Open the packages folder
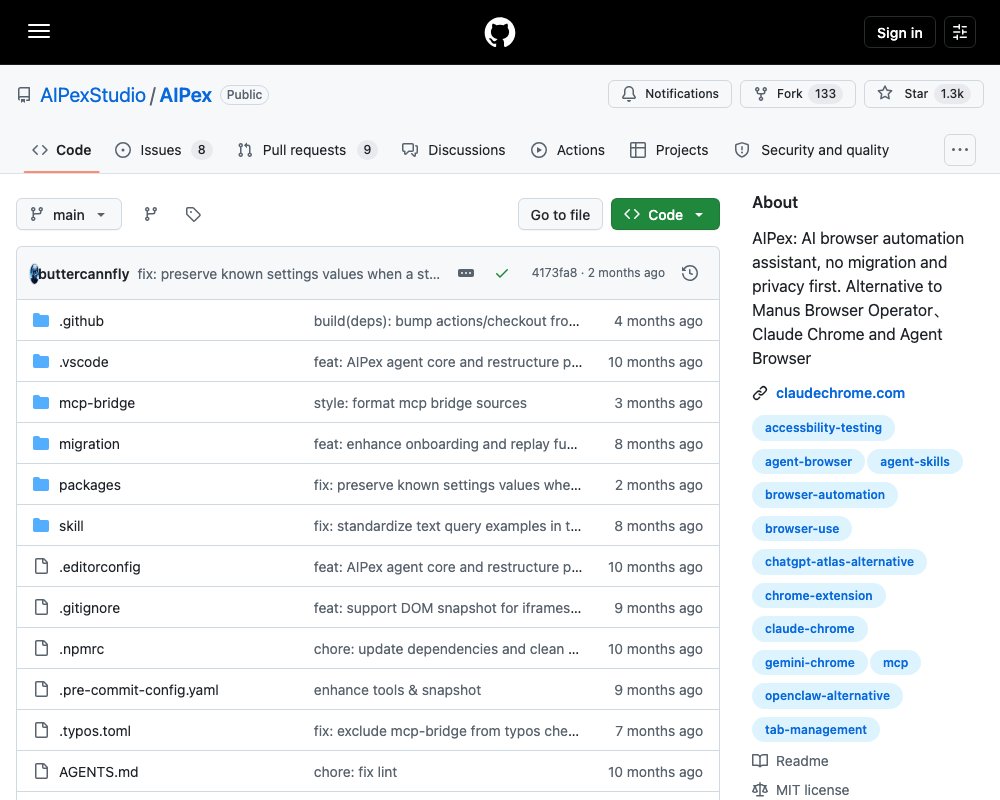The height and width of the screenshot is (800, 1000). (89, 485)
